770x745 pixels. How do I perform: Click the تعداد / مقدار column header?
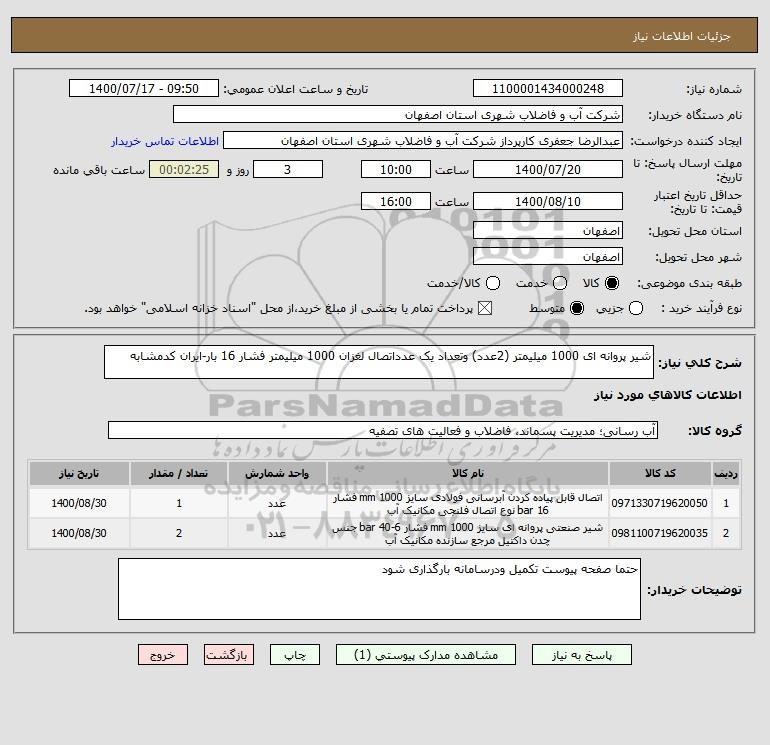[x=179, y=473]
